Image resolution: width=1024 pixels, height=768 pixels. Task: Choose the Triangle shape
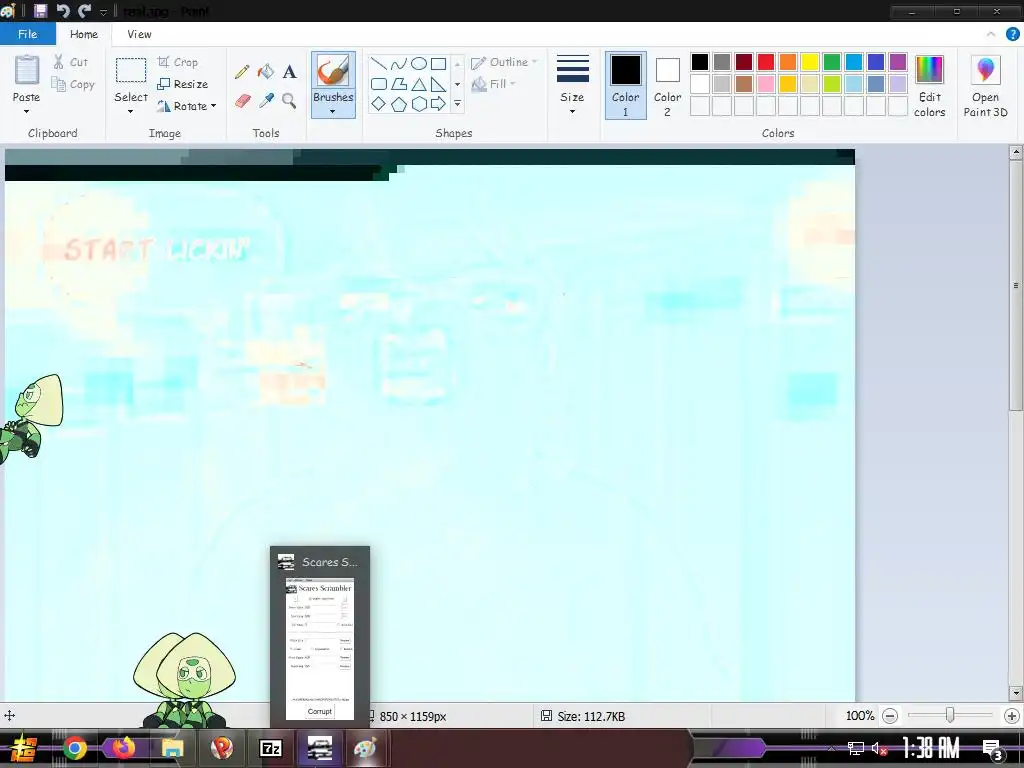[x=419, y=84]
